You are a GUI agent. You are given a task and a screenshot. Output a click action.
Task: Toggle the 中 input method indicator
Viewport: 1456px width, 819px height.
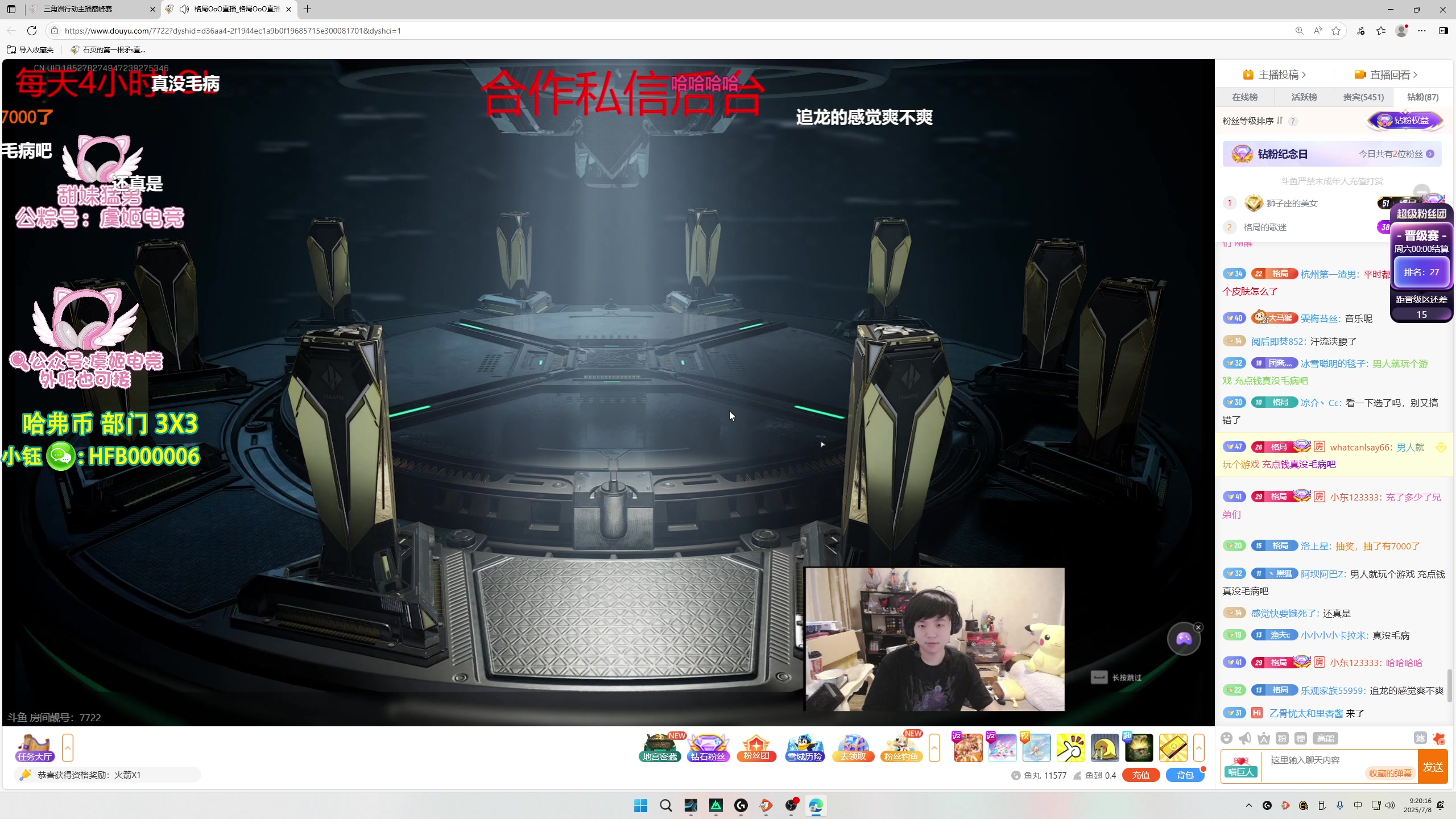tap(1358, 805)
